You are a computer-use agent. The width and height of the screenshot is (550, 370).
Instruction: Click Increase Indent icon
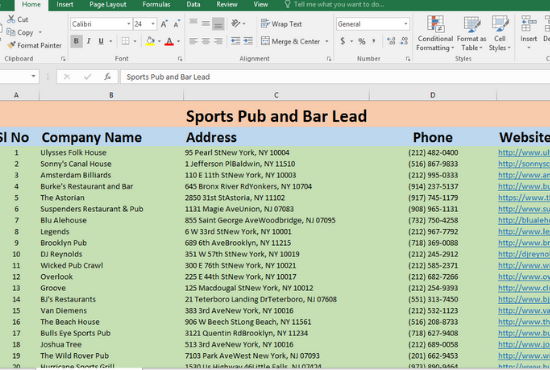pyautogui.click(x=248, y=41)
